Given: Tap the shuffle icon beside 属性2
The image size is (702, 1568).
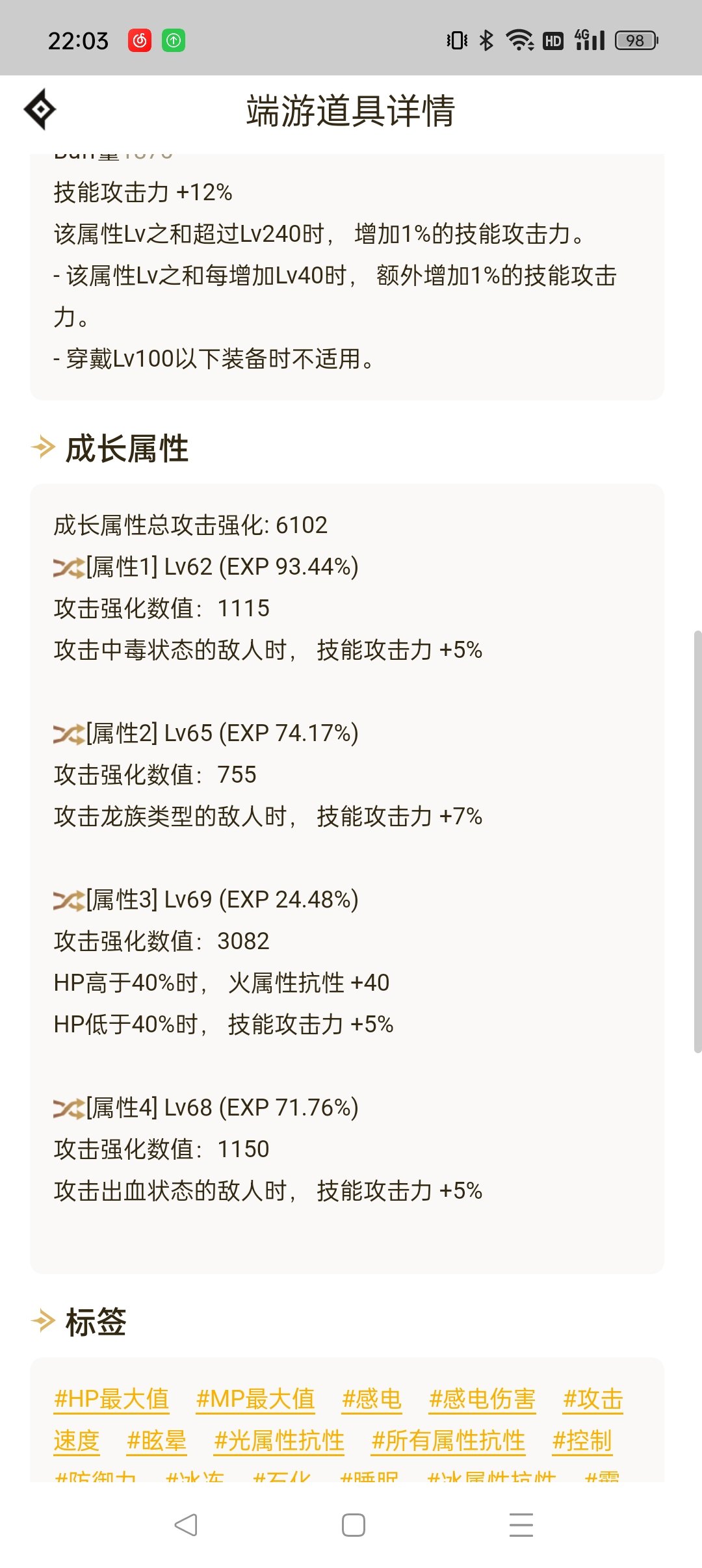Looking at the screenshot, I should click(68, 734).
